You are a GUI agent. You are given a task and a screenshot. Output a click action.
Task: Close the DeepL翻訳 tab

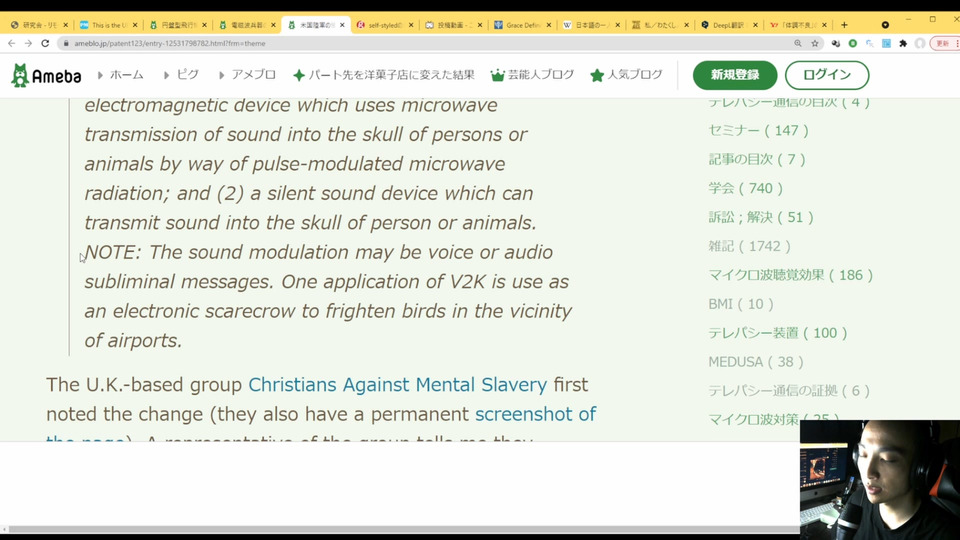tap(755, 25)
